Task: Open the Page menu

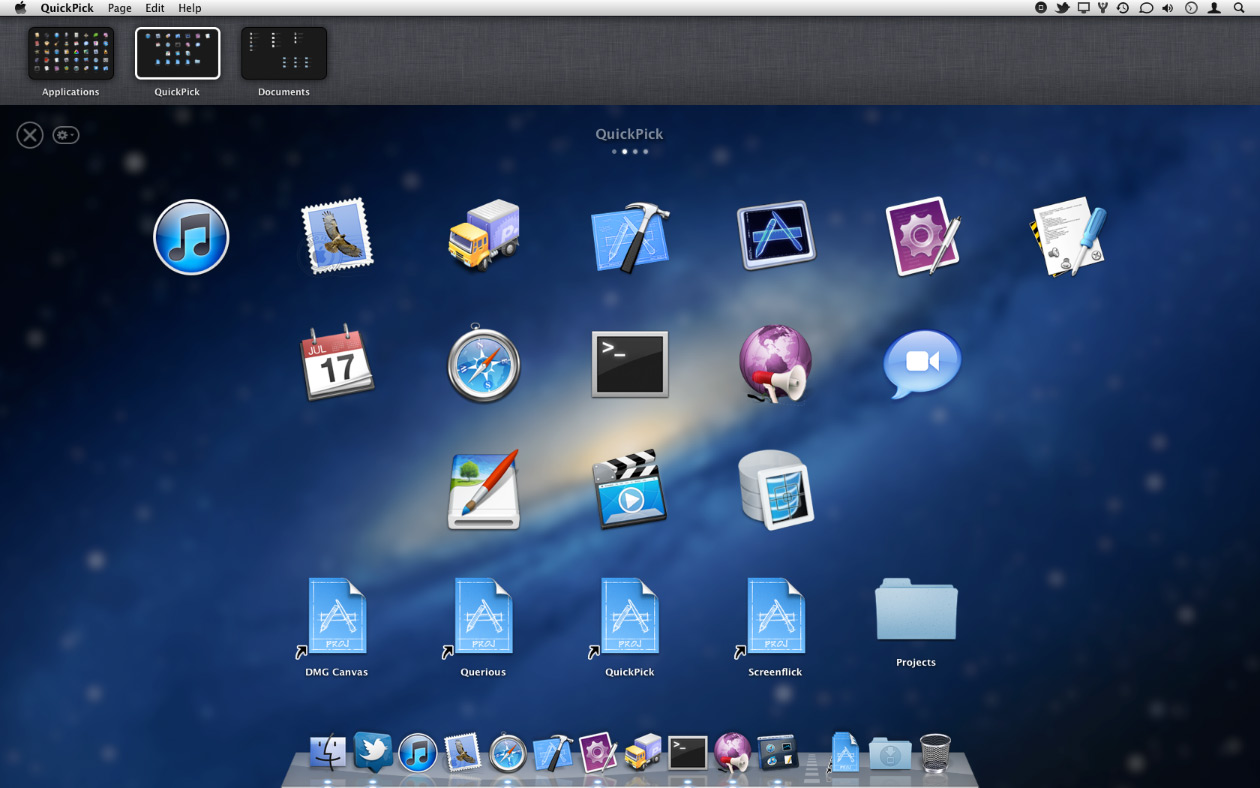Action: click(x=119, y=8)
